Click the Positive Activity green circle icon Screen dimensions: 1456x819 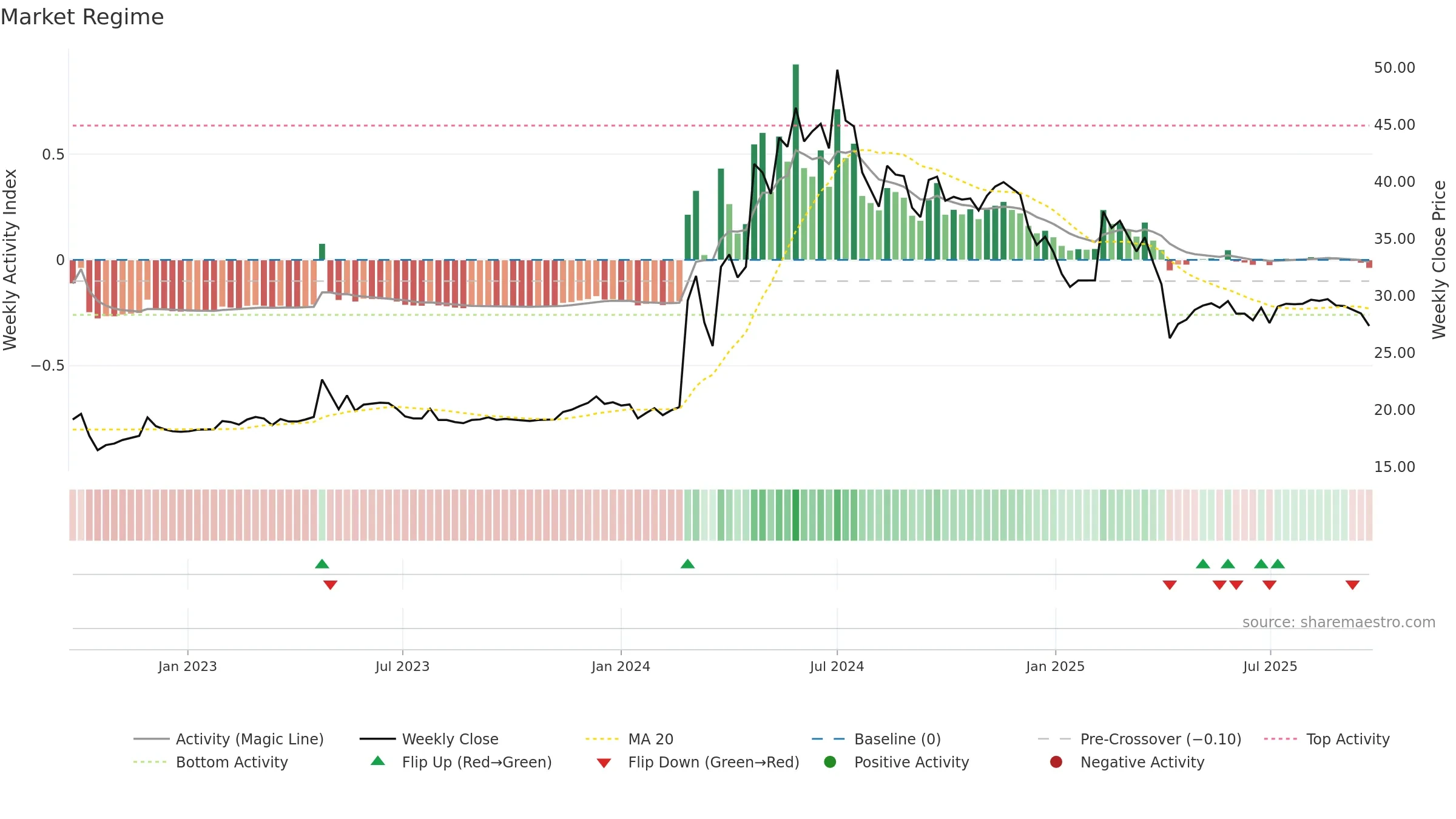pyautogui.click(x=830, y=762)
